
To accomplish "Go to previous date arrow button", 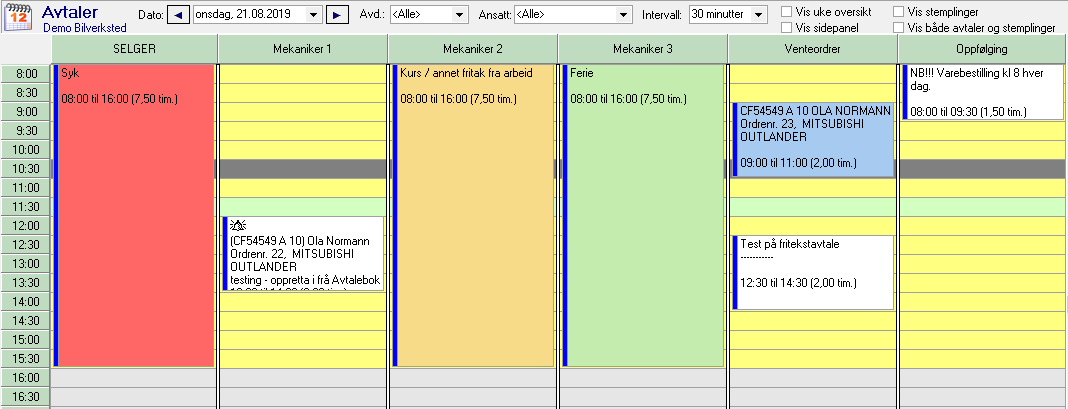I will pyautogui.click(x=178, y=14).
